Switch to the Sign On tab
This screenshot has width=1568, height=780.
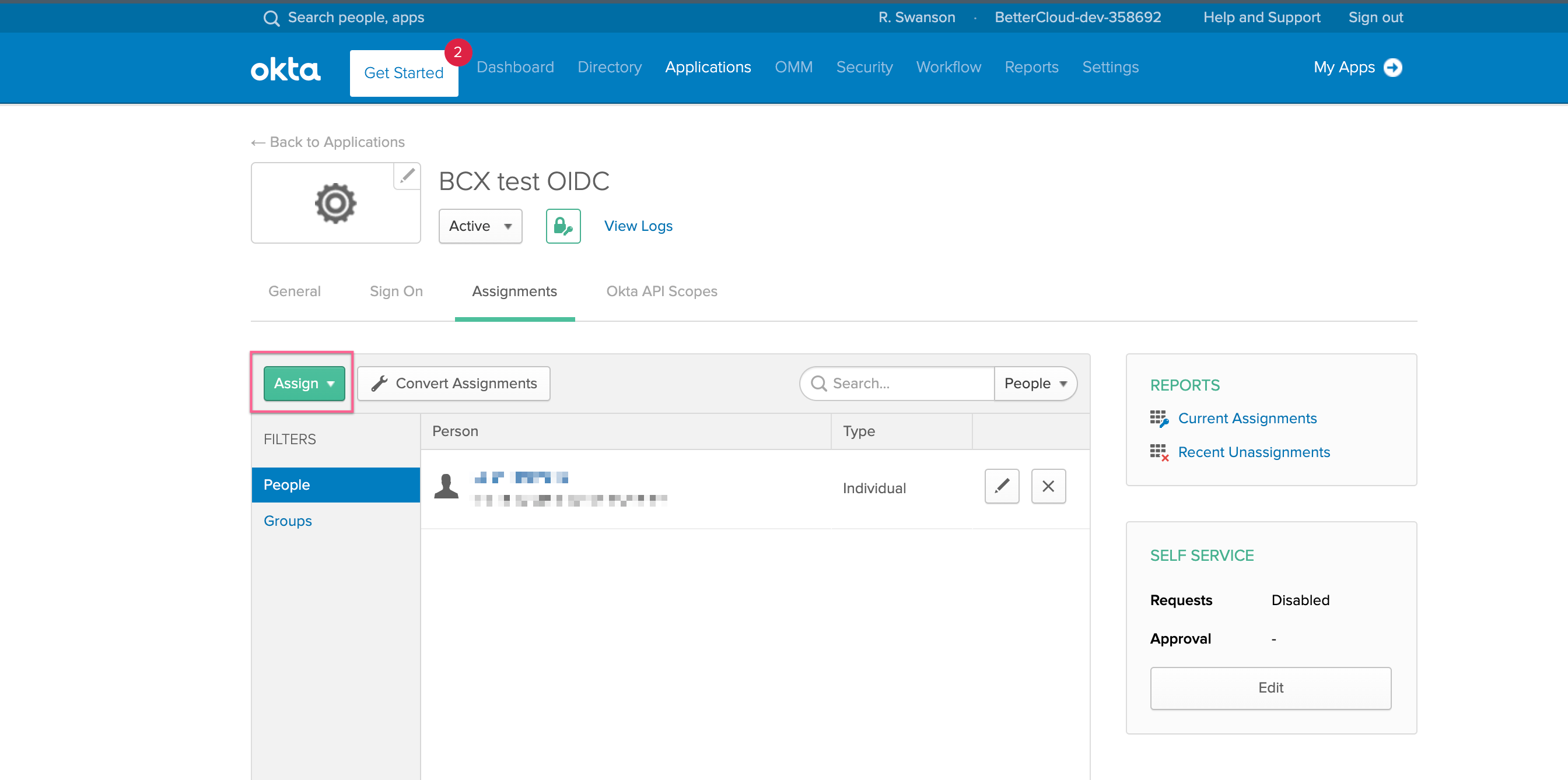point(396,291)
